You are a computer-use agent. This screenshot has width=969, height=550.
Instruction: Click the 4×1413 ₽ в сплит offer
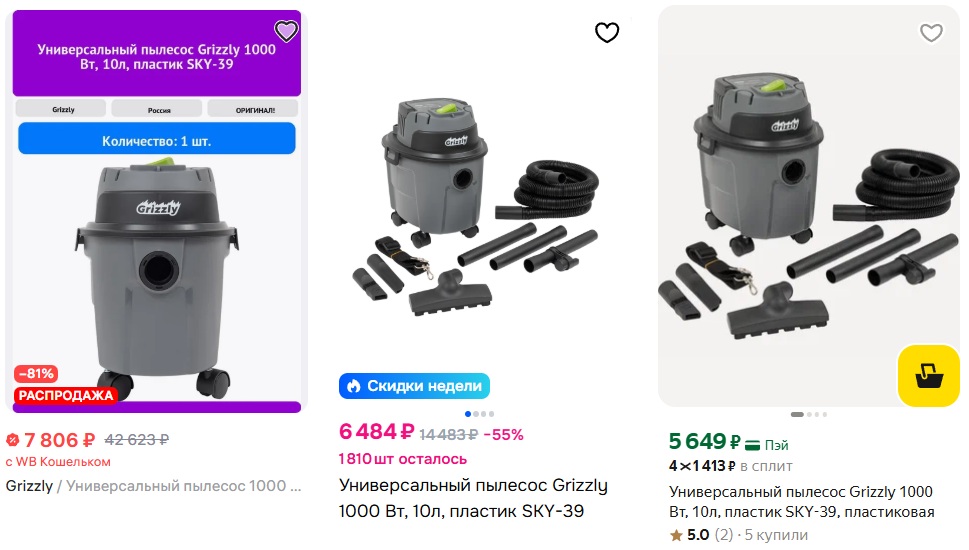[731, 466]
